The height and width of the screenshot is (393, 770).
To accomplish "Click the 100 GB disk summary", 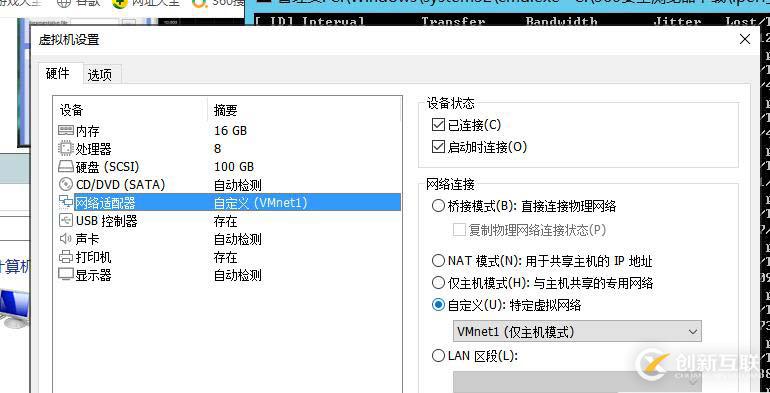I will pyautogui.click(x=234, y=167).
